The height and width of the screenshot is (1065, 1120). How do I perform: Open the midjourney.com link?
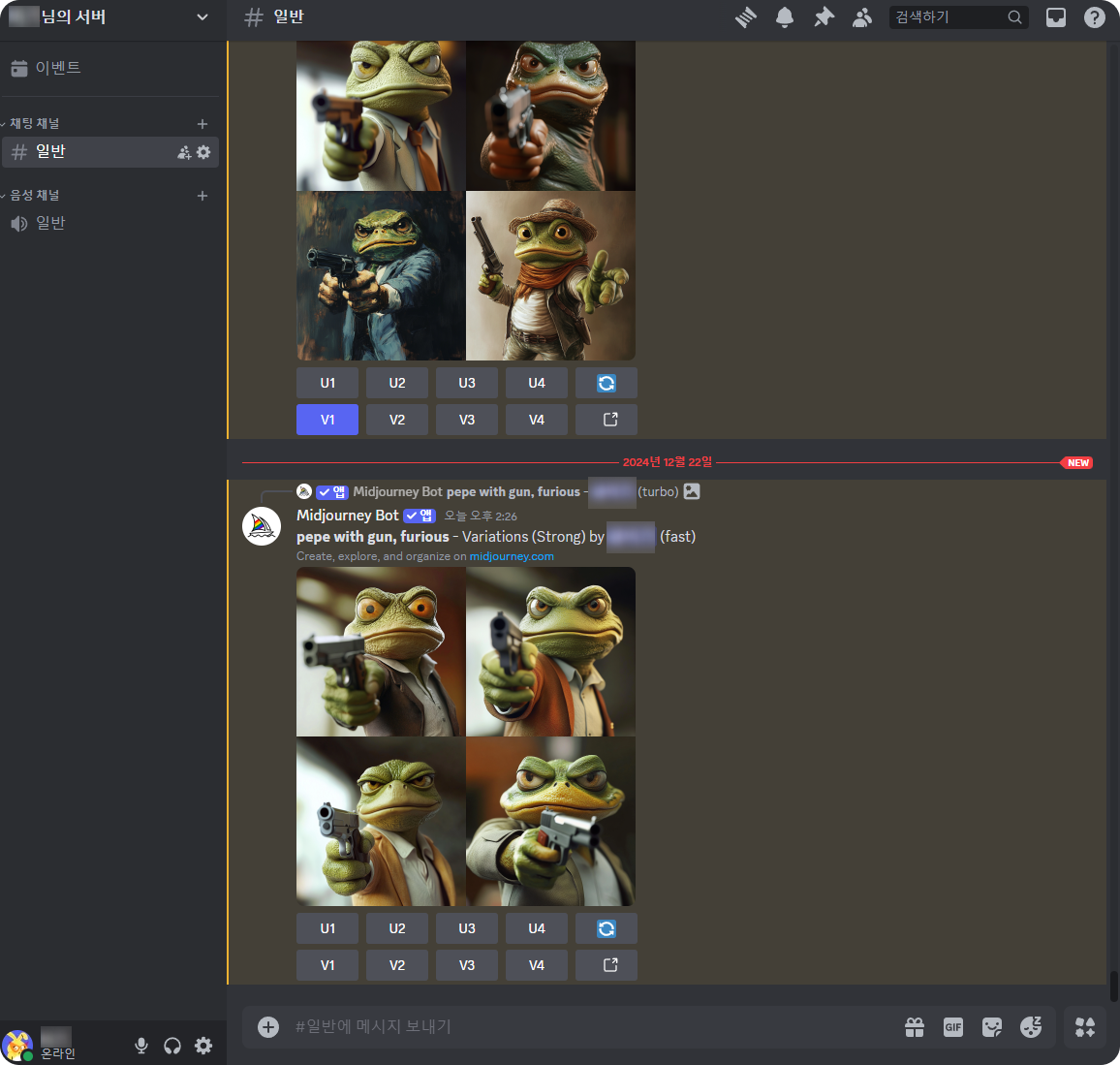(x=512, y=555)
